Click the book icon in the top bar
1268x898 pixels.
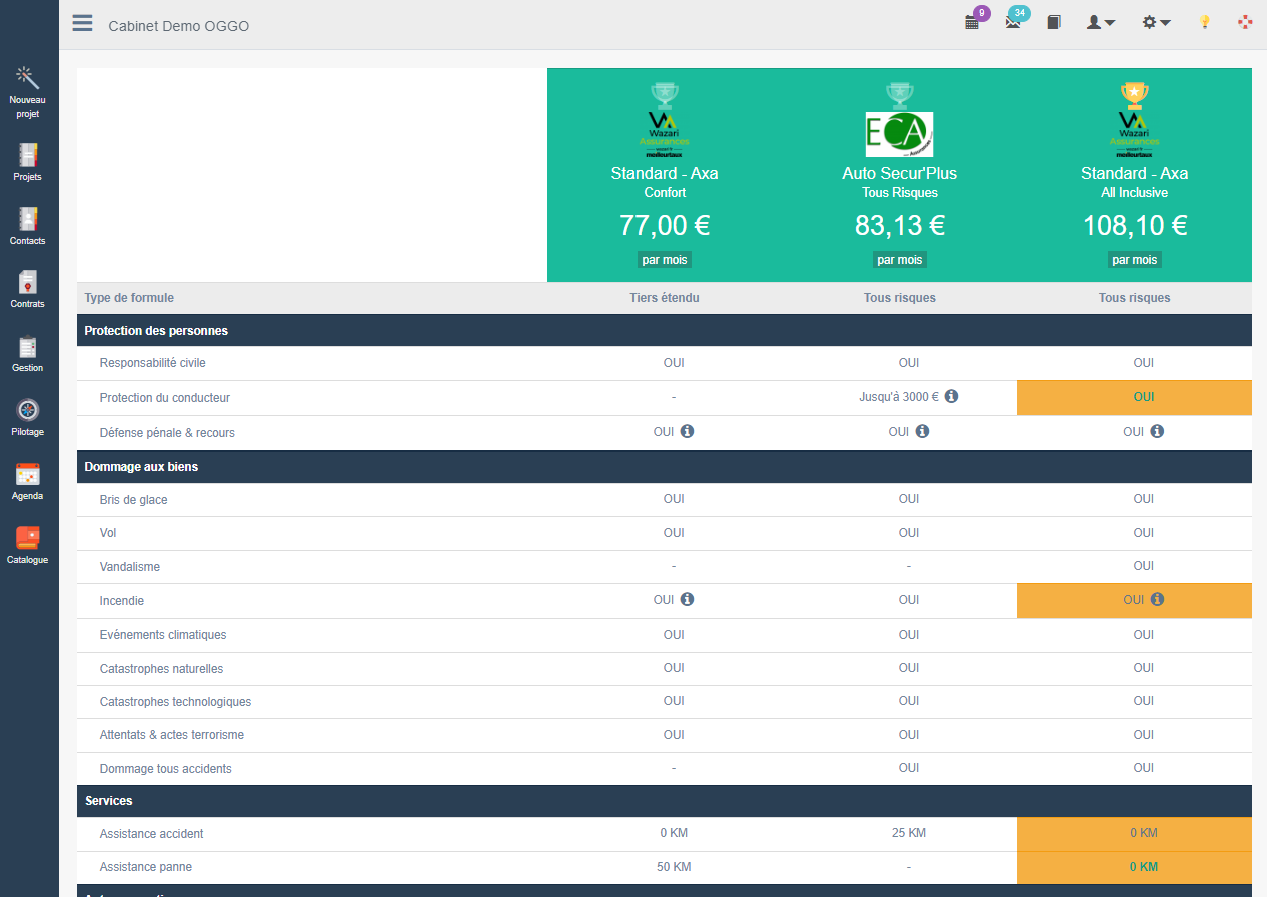pos(1054,22)
